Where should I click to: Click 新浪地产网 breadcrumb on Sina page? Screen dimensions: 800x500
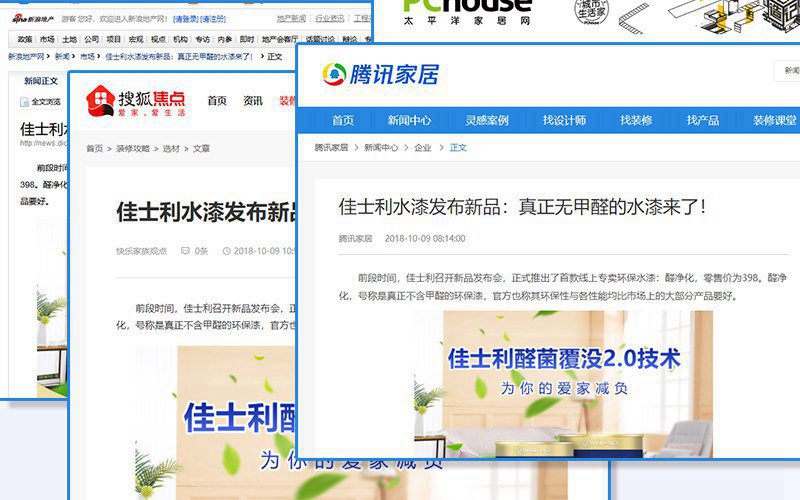click(26, 57)
